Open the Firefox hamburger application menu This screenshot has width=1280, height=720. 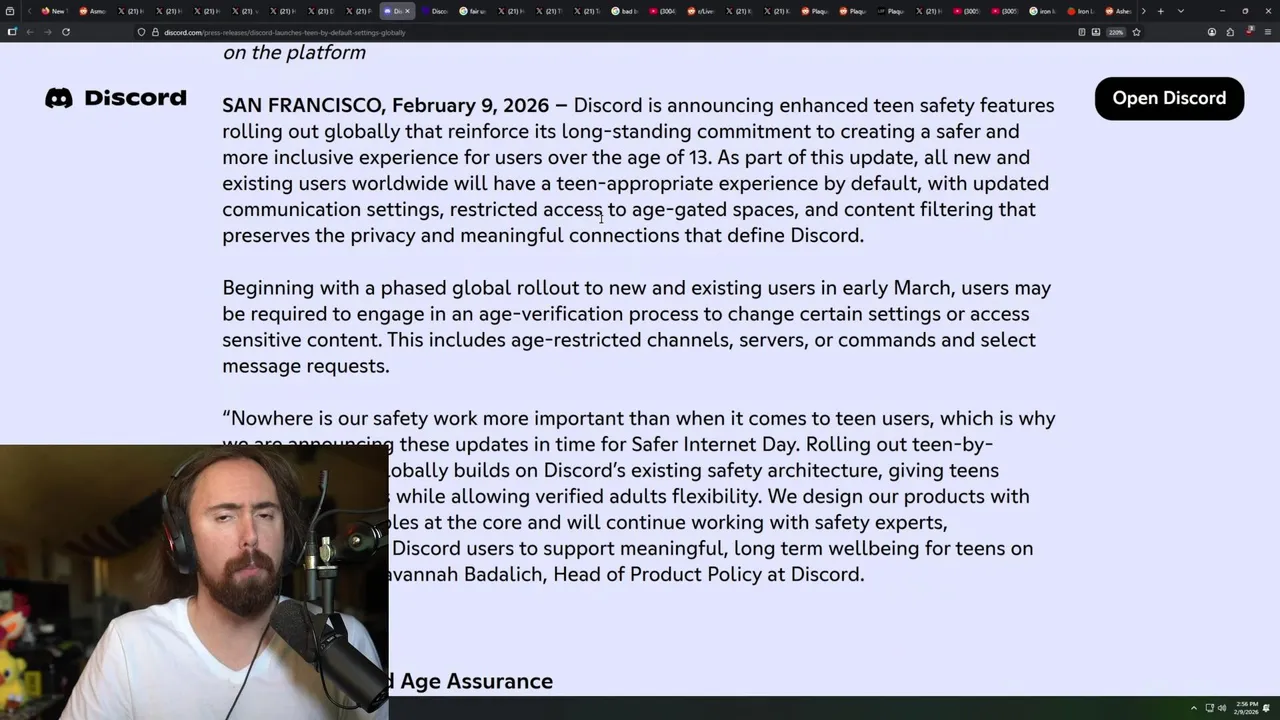click(x=1268, y=32)
